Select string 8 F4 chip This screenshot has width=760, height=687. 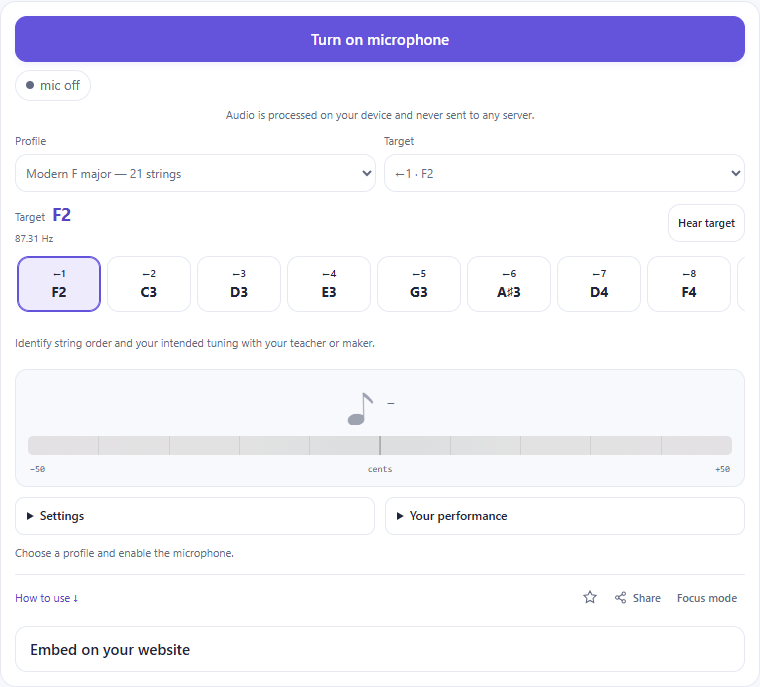point(689,284)
